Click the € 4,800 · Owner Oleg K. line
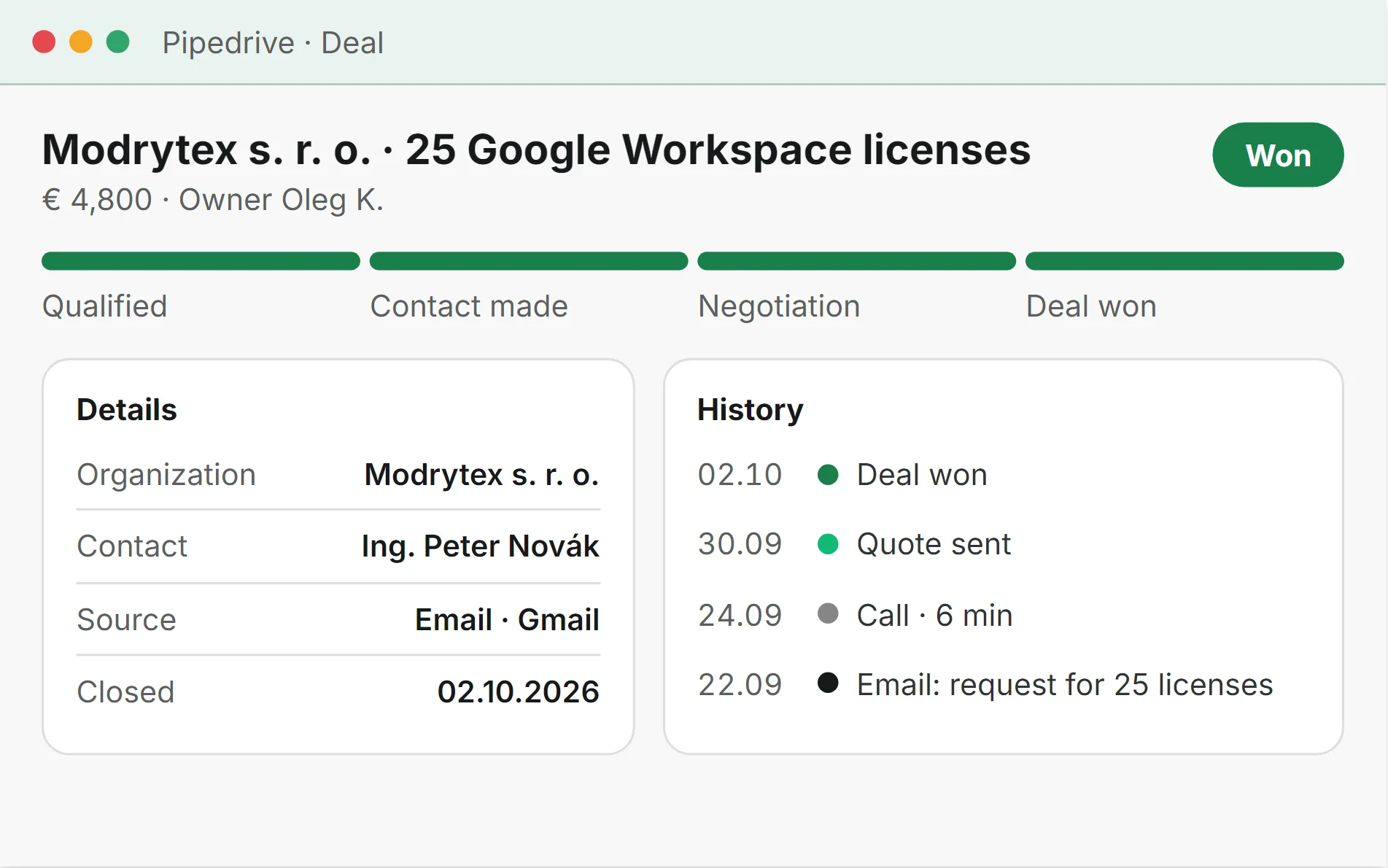The height and width of the screenshot is (868, 1388). (213, 200)
